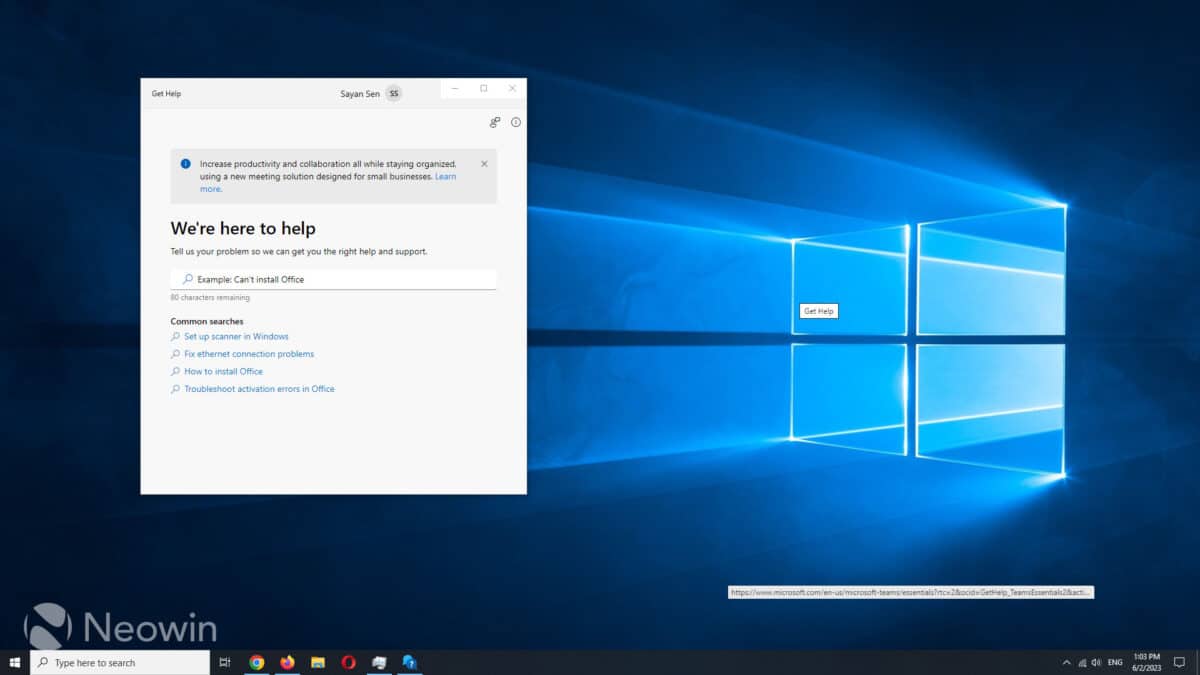Open Firefox from the taskbar
The height and width of the screenshot is (675, 1200).
[x=288, y=662]
